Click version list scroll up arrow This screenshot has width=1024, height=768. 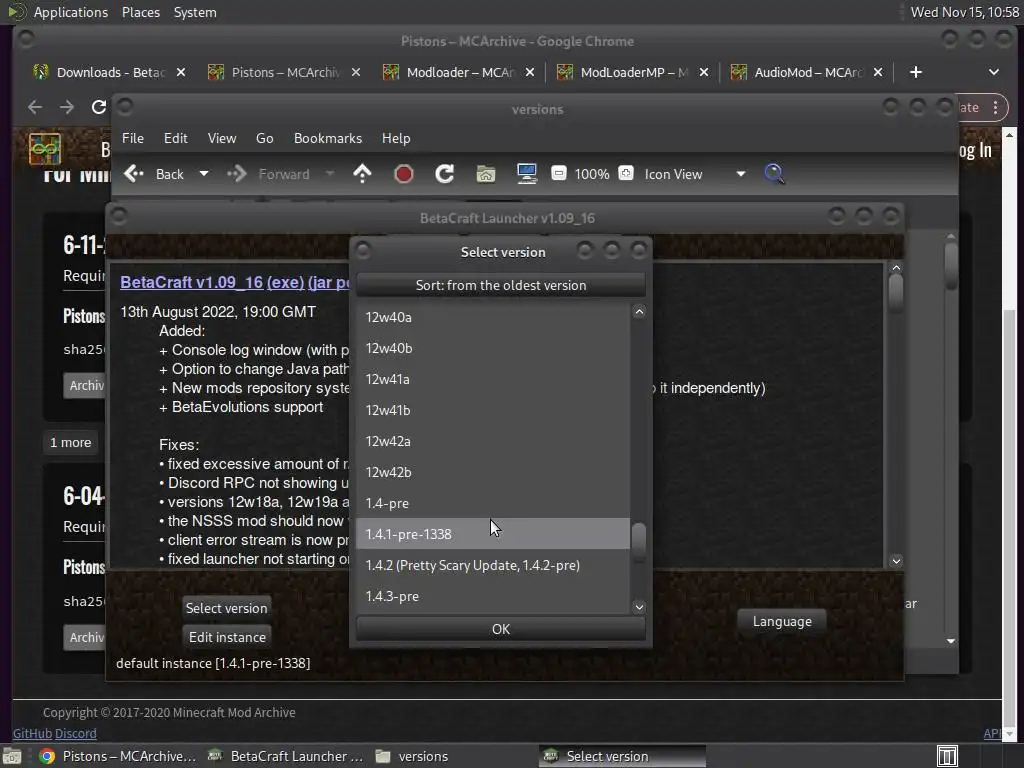(x=639, y=312)
